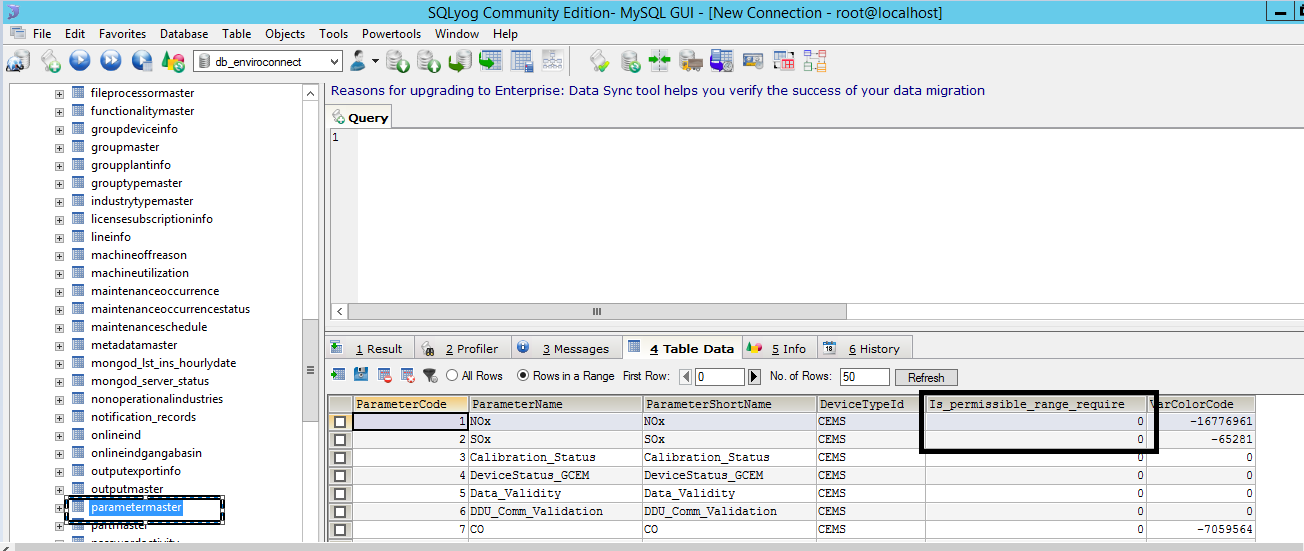Screen dimensions: 1304x551
Task: Click the colored shapes icon beside database dropdown
Action: [x=173, y=61]
